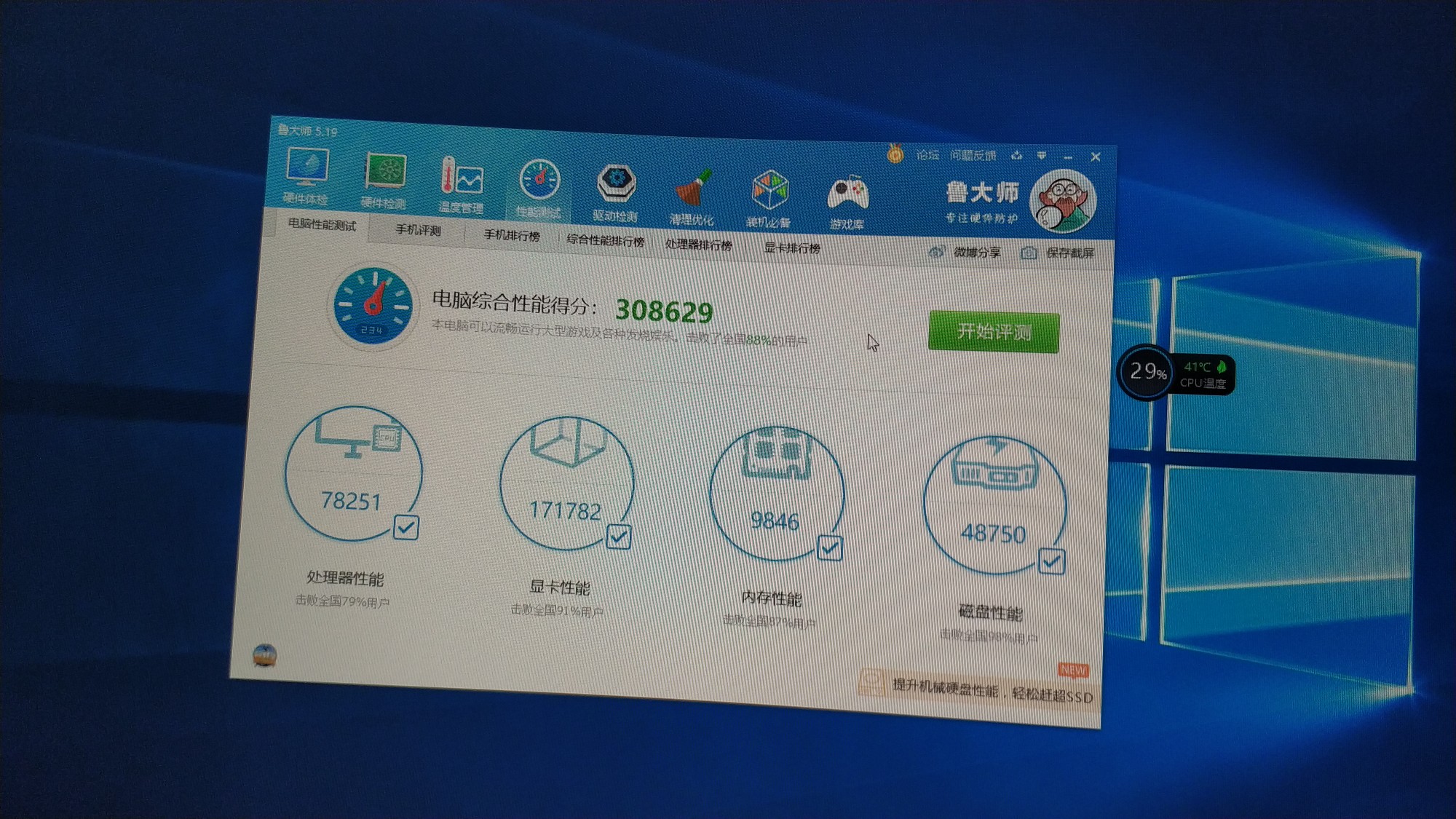Open the 硬件检测 hardware detection icon
1456x819 pixels.
click(384, 181)
